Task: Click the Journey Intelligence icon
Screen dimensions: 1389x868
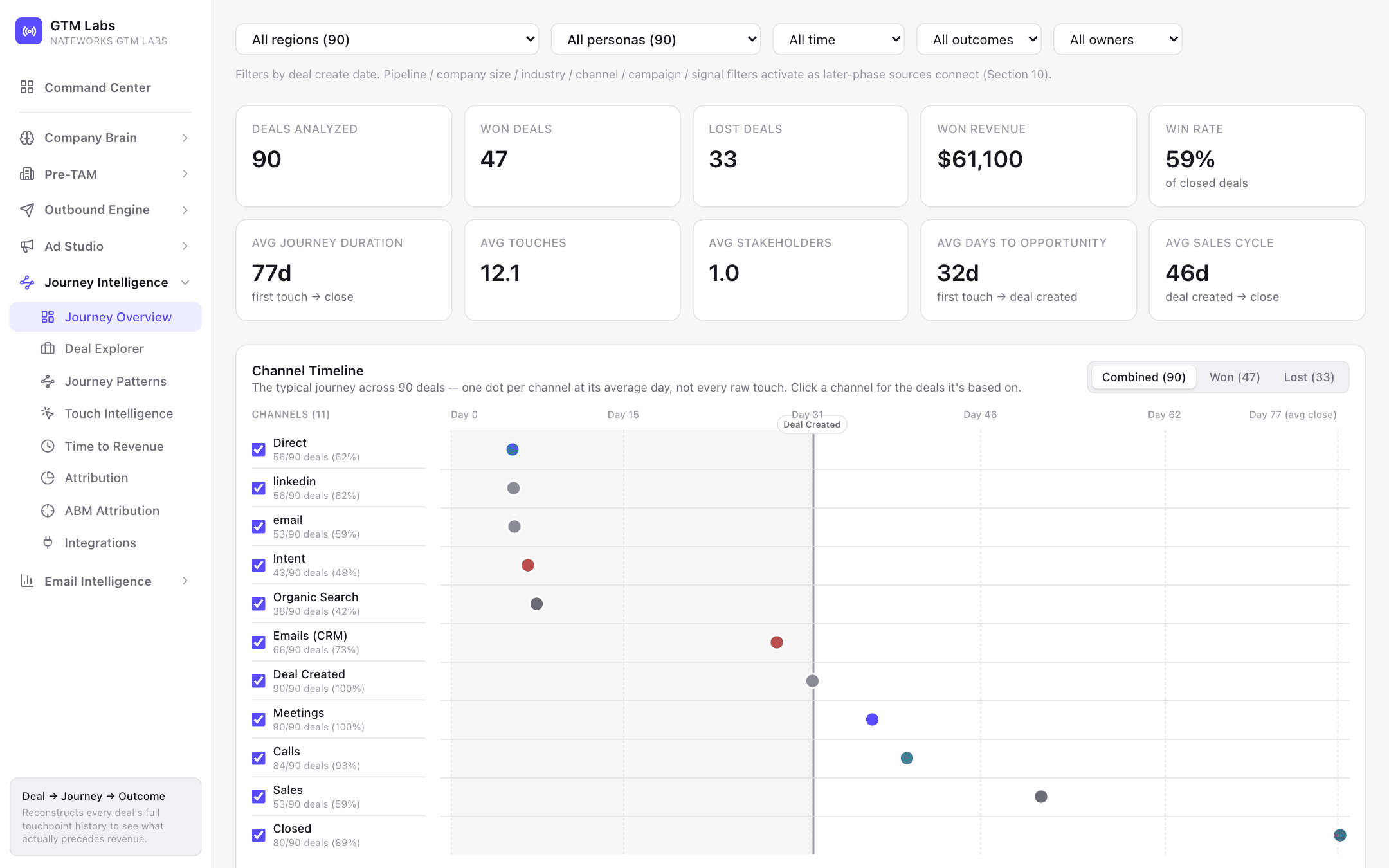Action: (x=27, y=282)
